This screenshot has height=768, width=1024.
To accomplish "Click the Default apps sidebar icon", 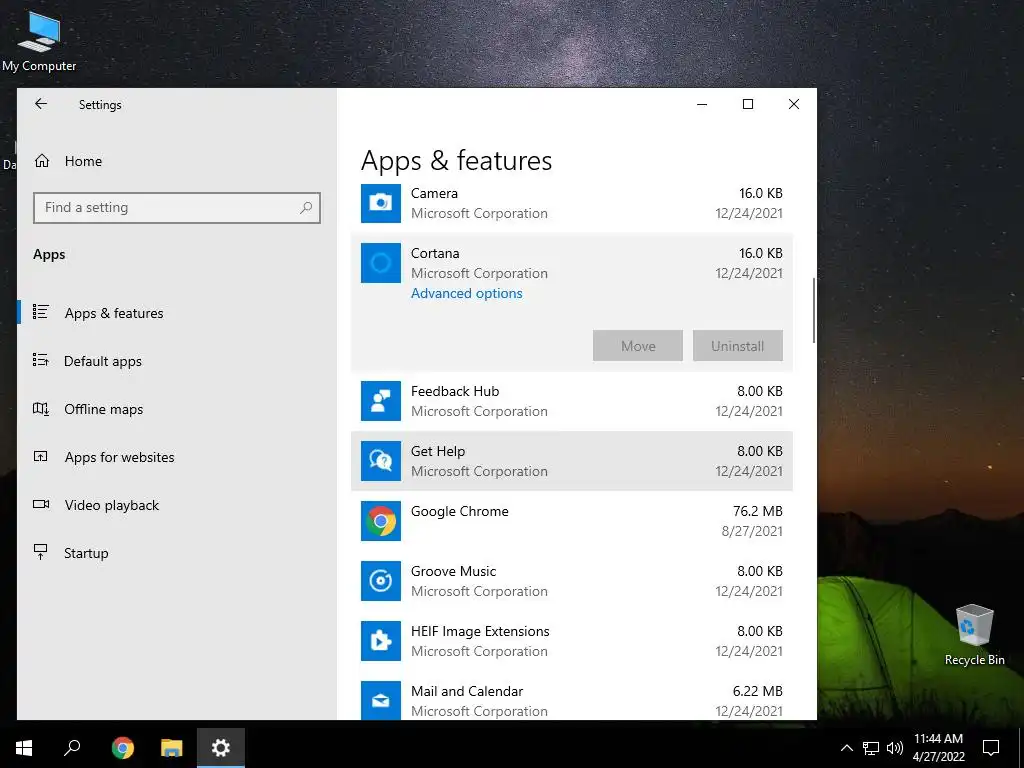I will (x=40, y=360).
